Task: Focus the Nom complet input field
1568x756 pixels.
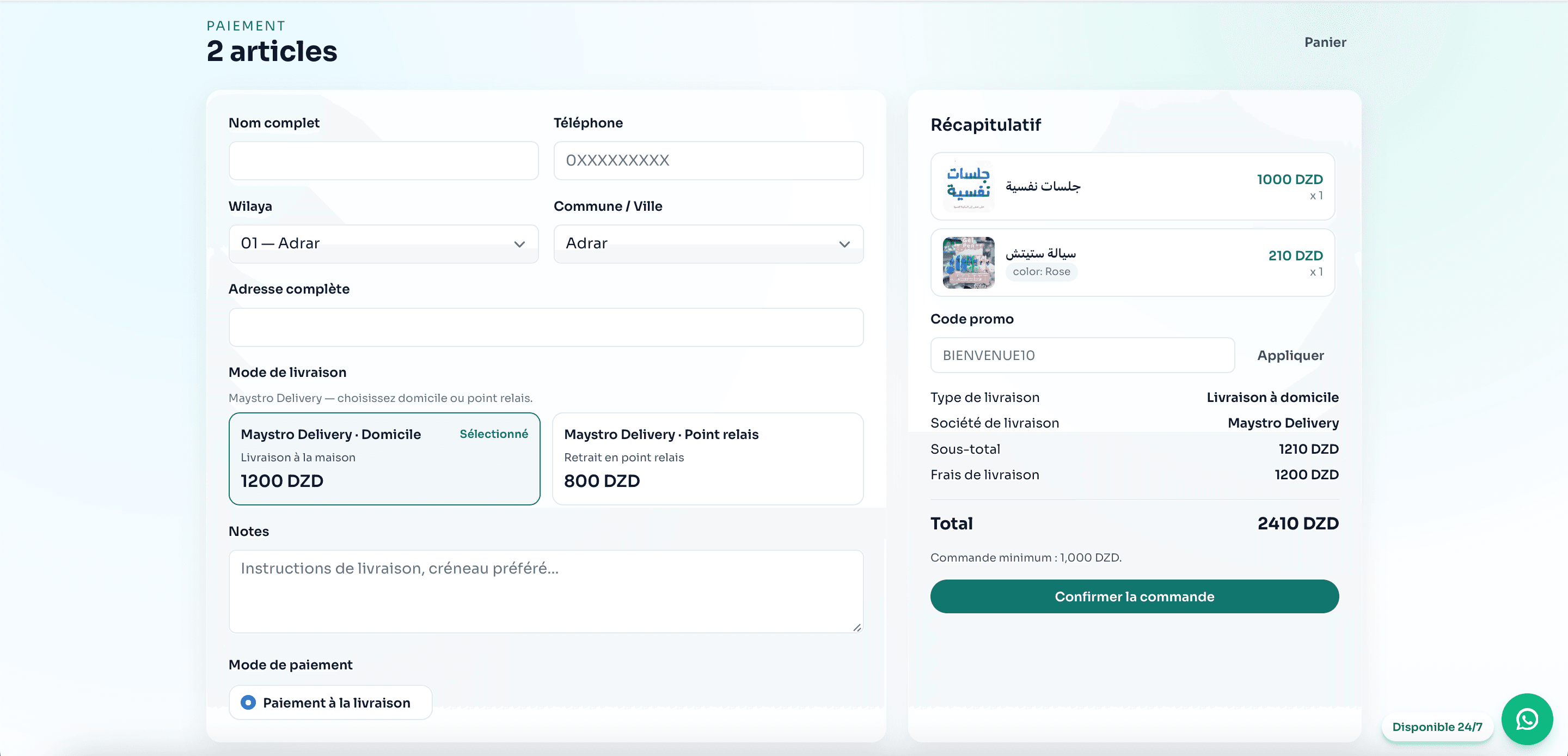Action: (x=383, y=160)
